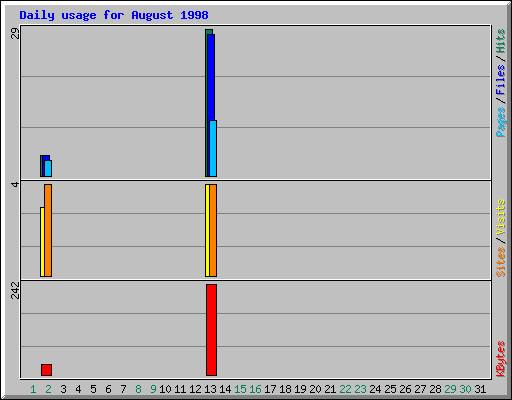Select the orange Sites bar for day 2
This screenshot has width=512, height=400.
48,230
